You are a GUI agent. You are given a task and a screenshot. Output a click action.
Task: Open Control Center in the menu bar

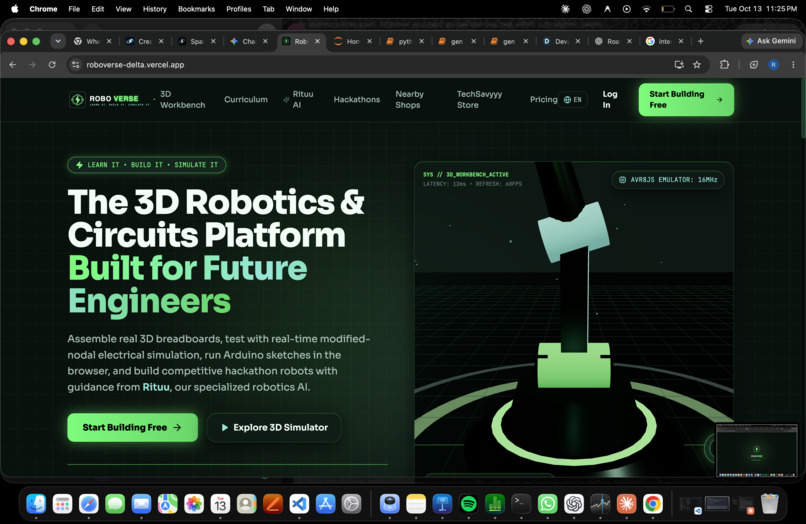click(708, 9)
